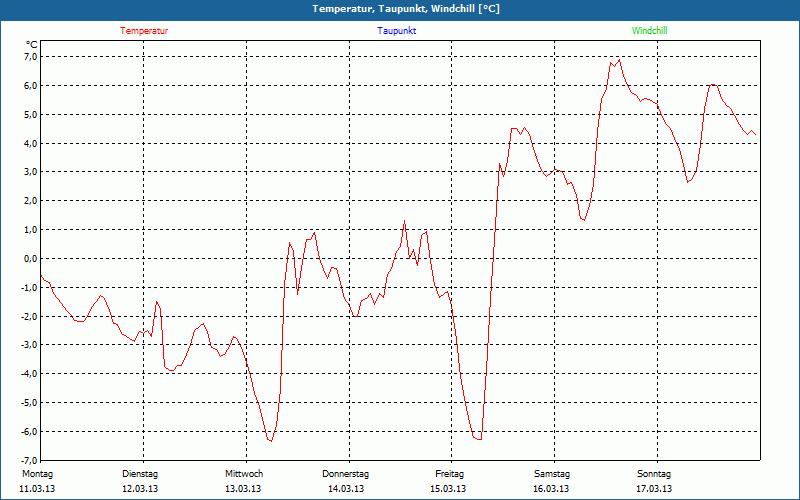Click the date 16.03.13
The height and width of the screenshot is (500, 800).
tap(551, 489)
